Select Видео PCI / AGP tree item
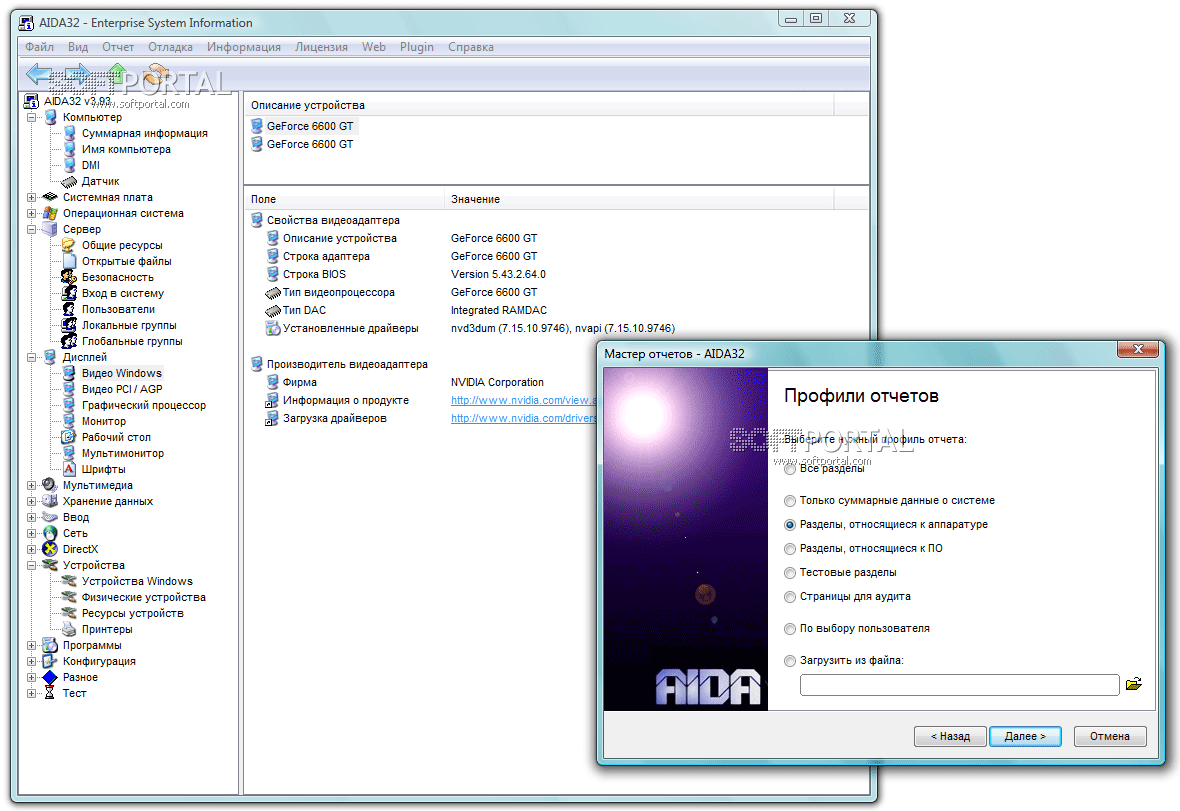Image resolution: width=1180 pixels, height=811 pixels. tap(122, 389)
